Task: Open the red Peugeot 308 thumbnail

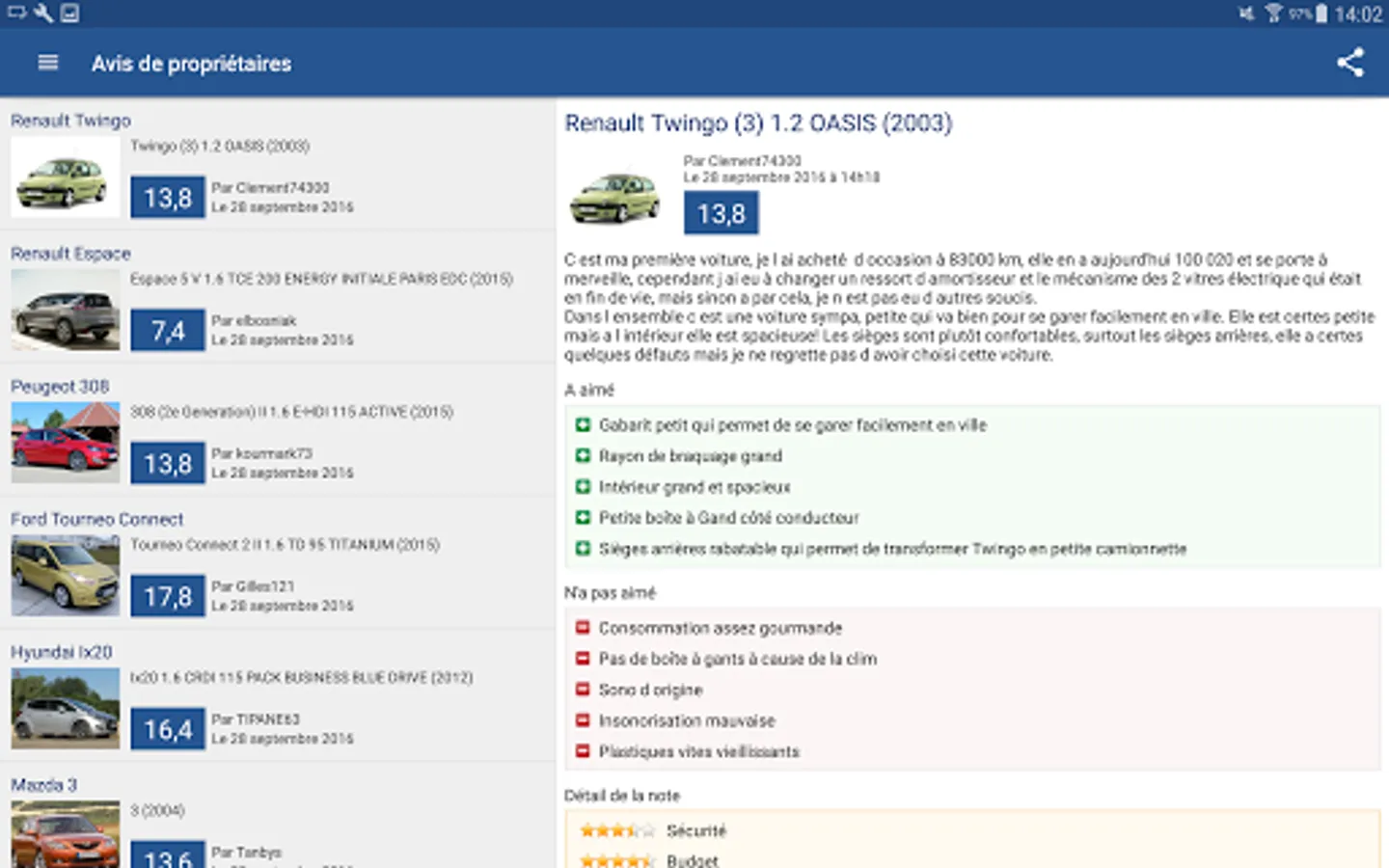Action: coord(66,443)
